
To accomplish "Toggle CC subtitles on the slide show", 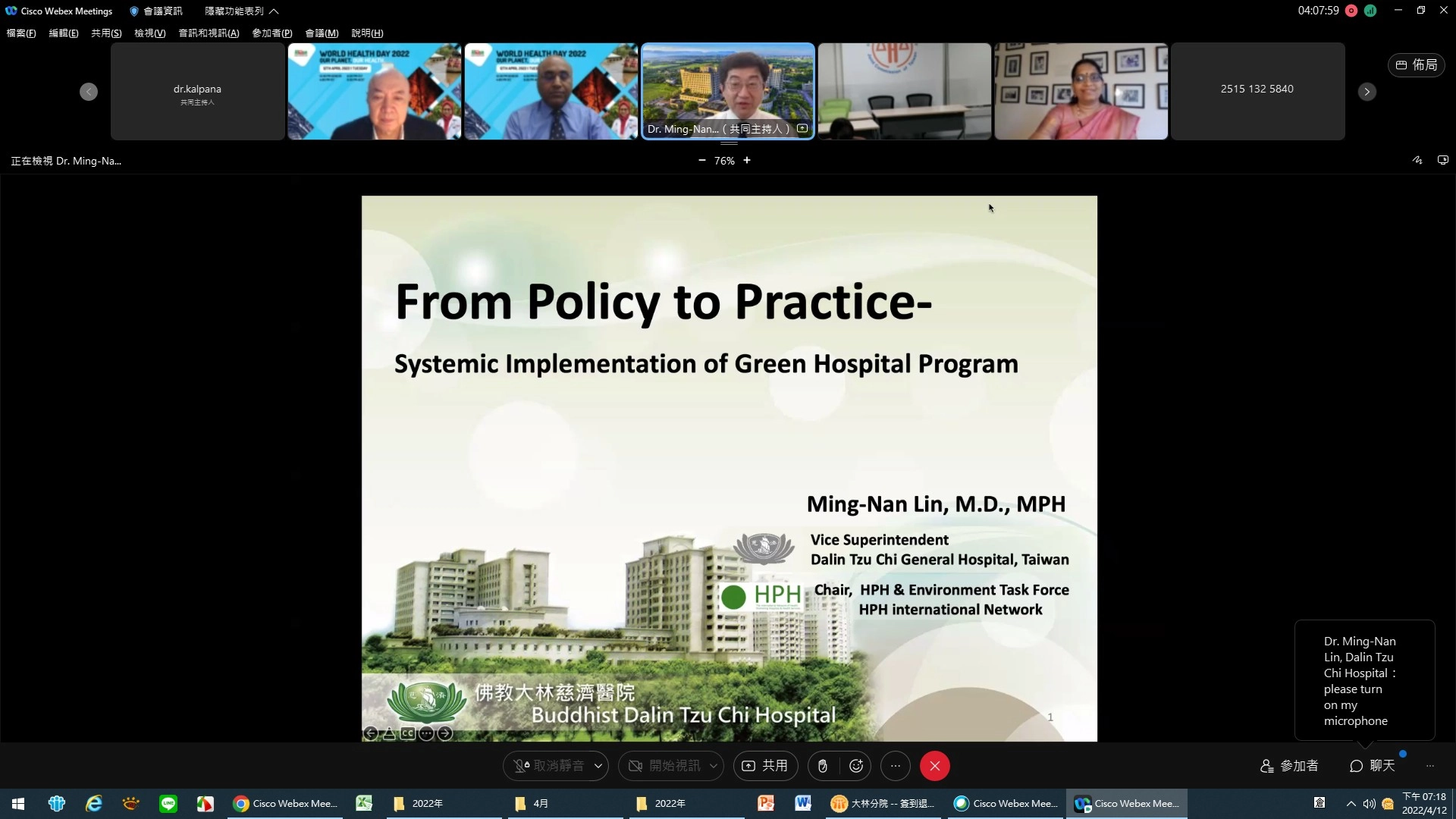I will coord(408,733).
